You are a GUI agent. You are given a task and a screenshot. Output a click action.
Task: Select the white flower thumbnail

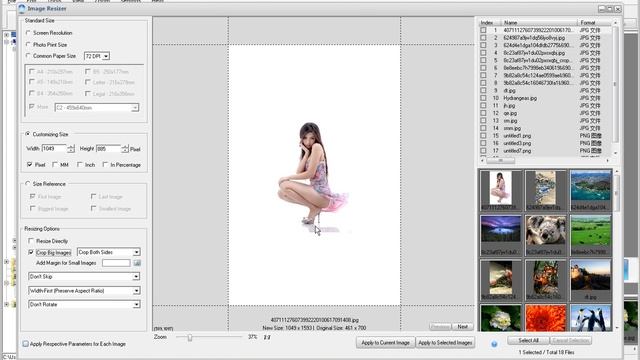501,318
